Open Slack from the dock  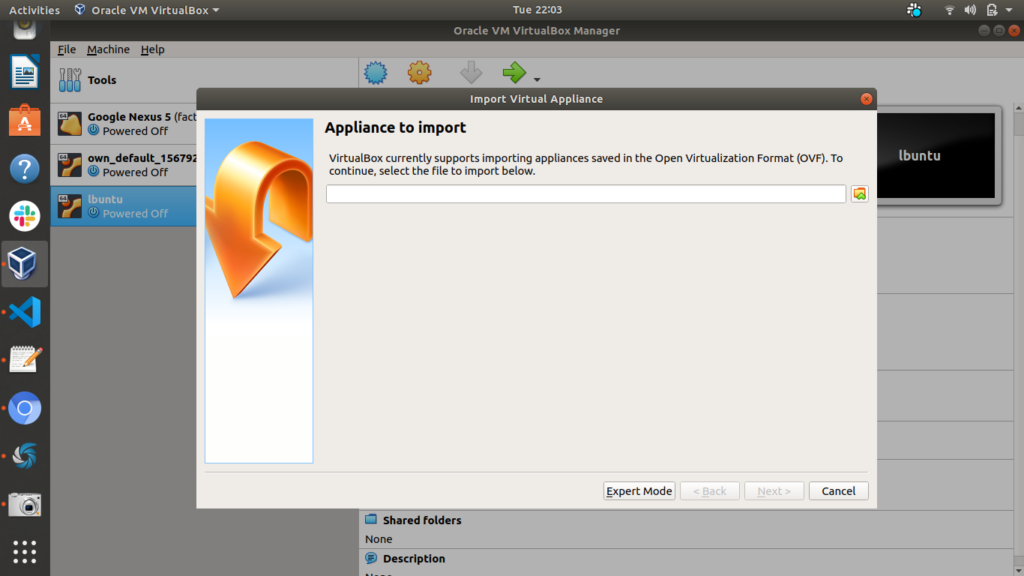(x=25, y=216)
